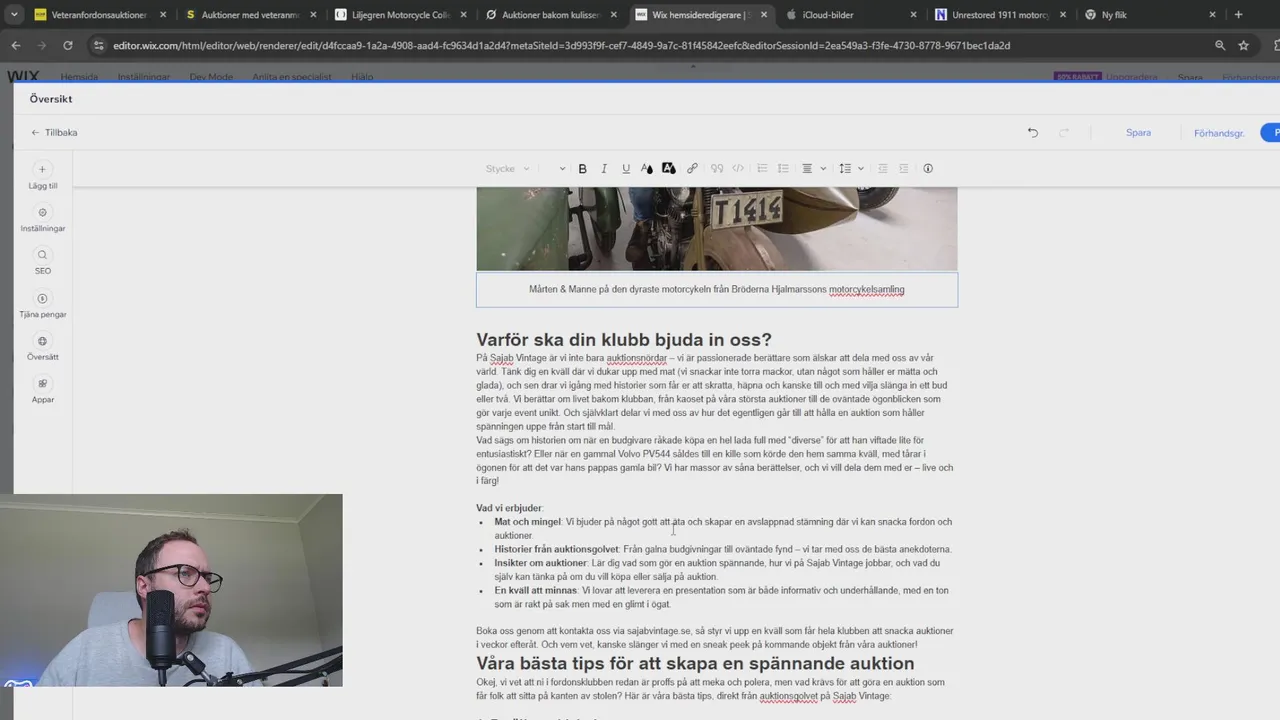Close the iCloud-bilder browser tab

[x=913, y=15]
